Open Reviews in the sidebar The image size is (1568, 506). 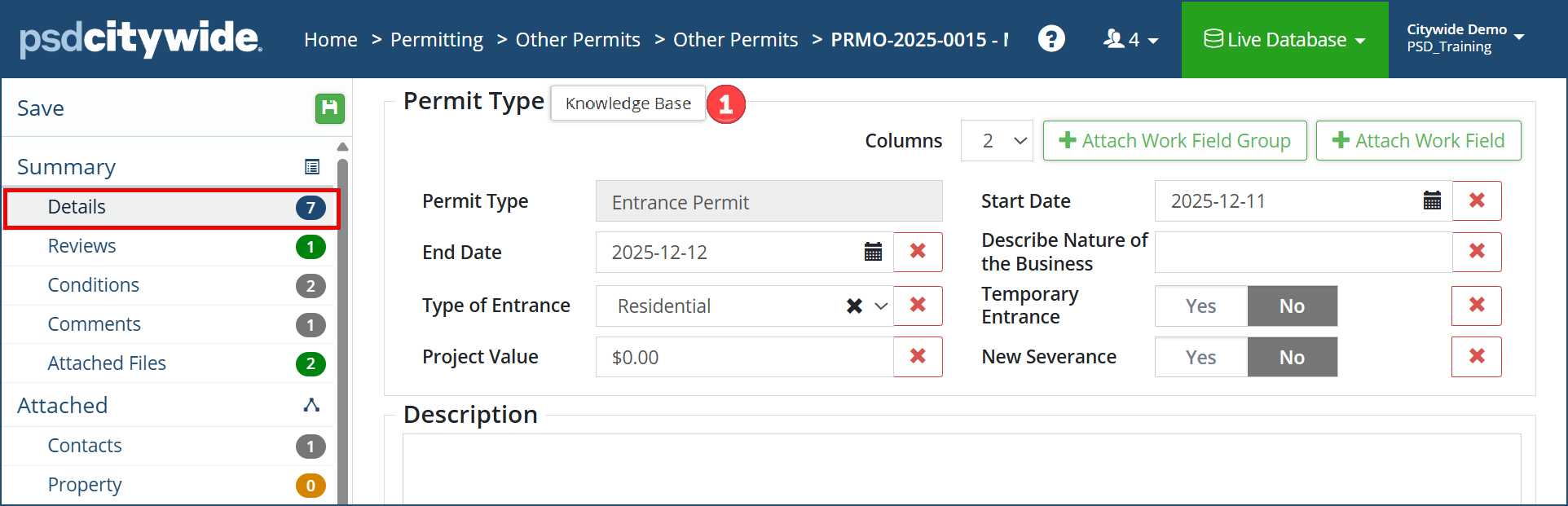coord(82,246)
